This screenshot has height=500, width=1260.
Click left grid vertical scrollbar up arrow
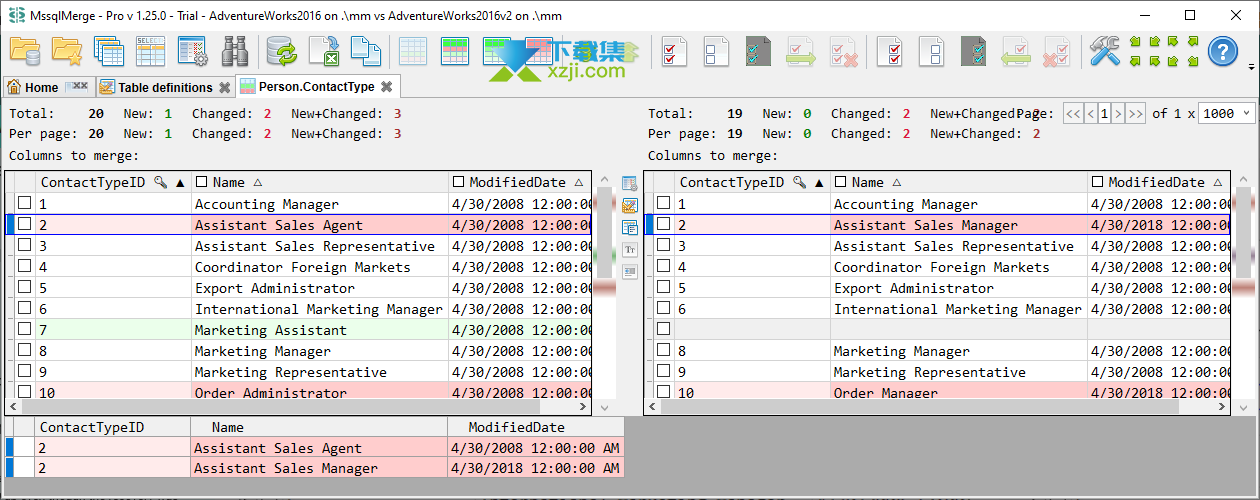[x=603, y=181]
